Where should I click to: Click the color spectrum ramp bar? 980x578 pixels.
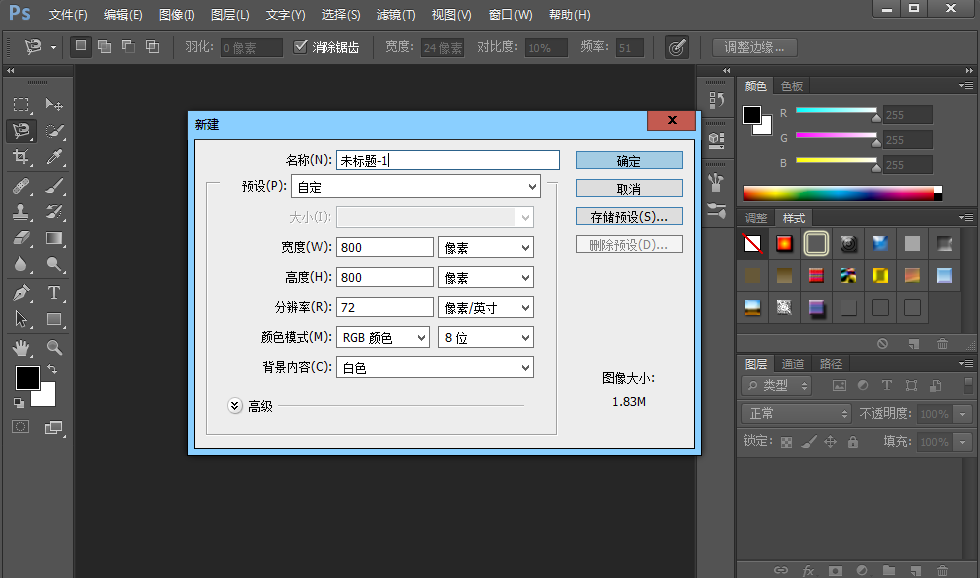[x=842, y=193]
